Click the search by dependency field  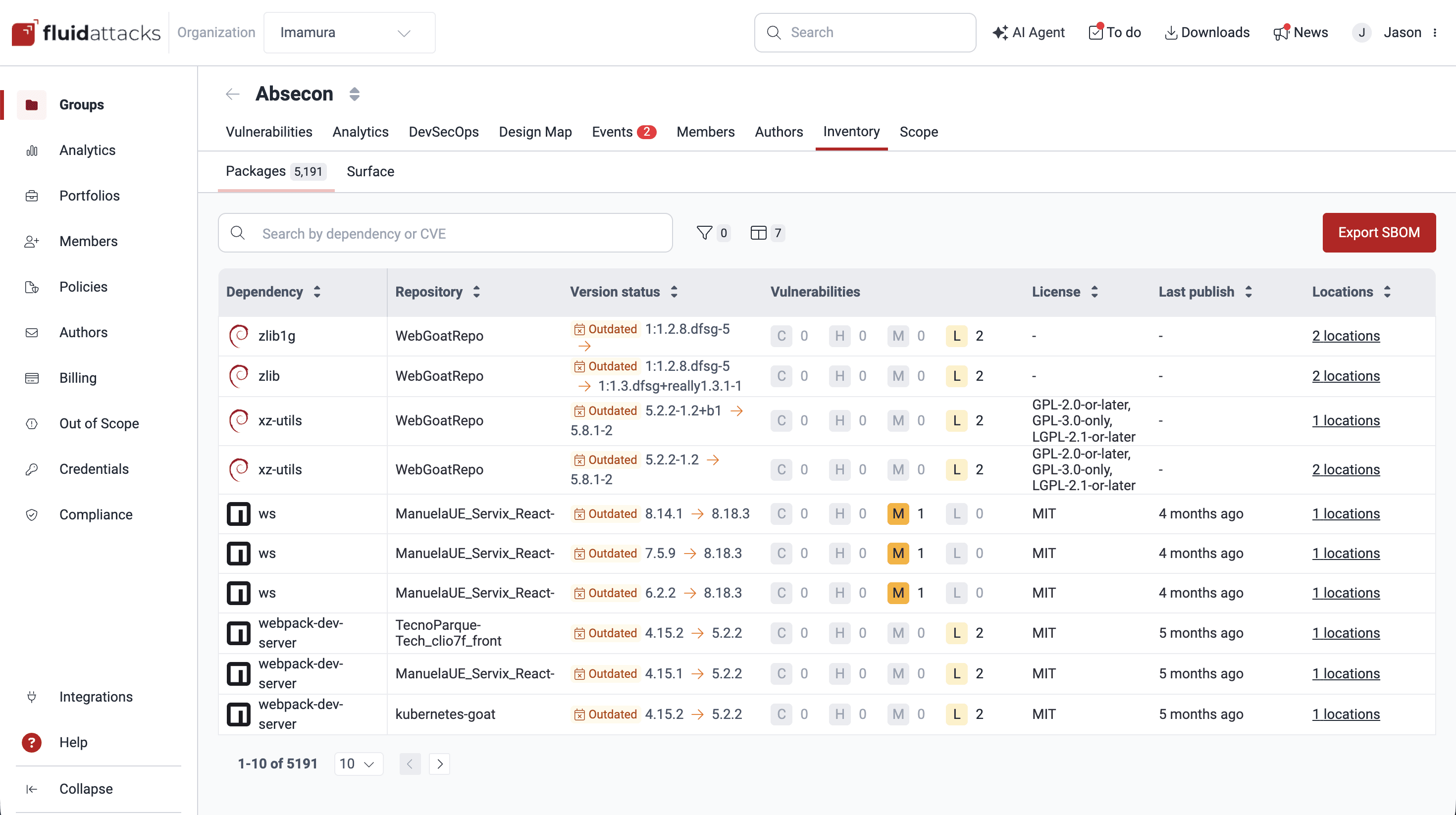point(445,233)
